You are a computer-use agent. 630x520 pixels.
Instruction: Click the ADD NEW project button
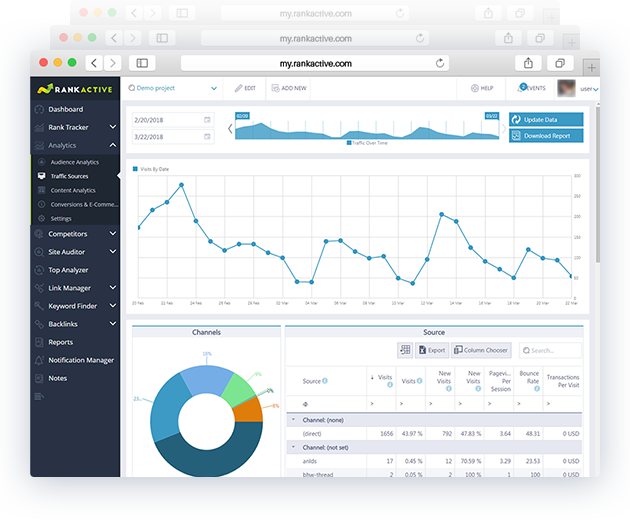(289, 88)
